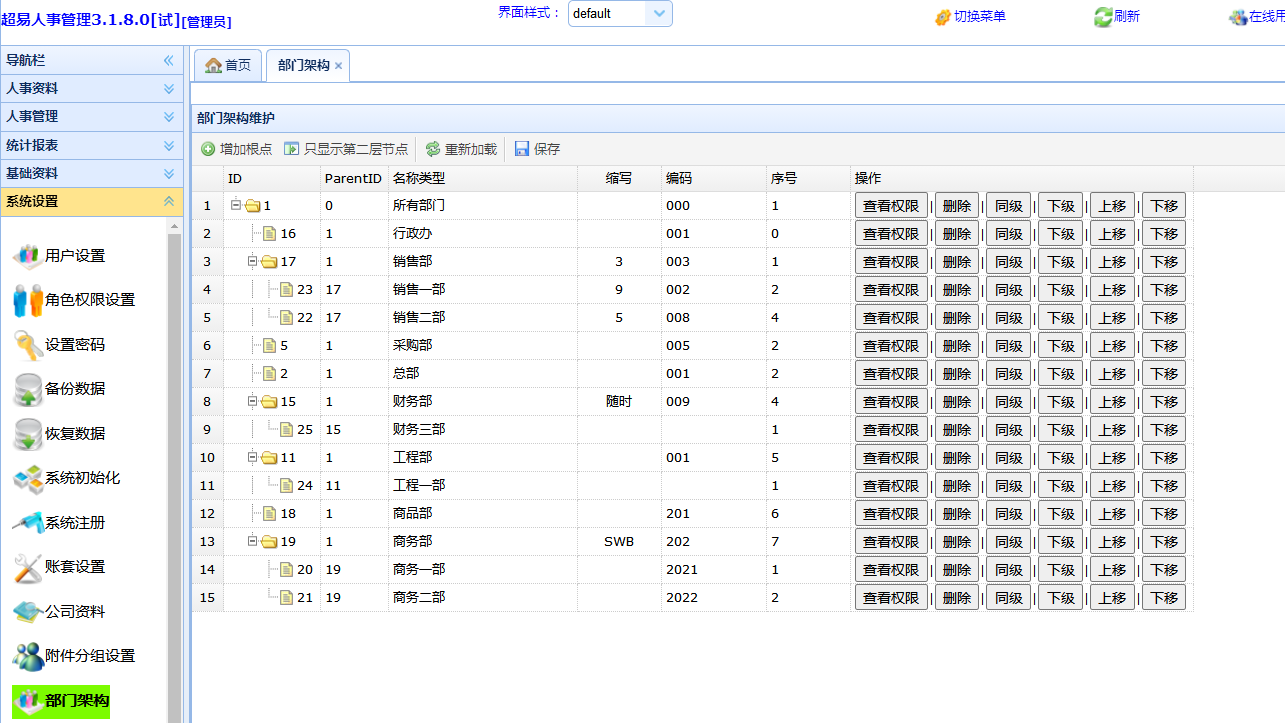Open 公司资料 icon

click(x=27, y=612)
